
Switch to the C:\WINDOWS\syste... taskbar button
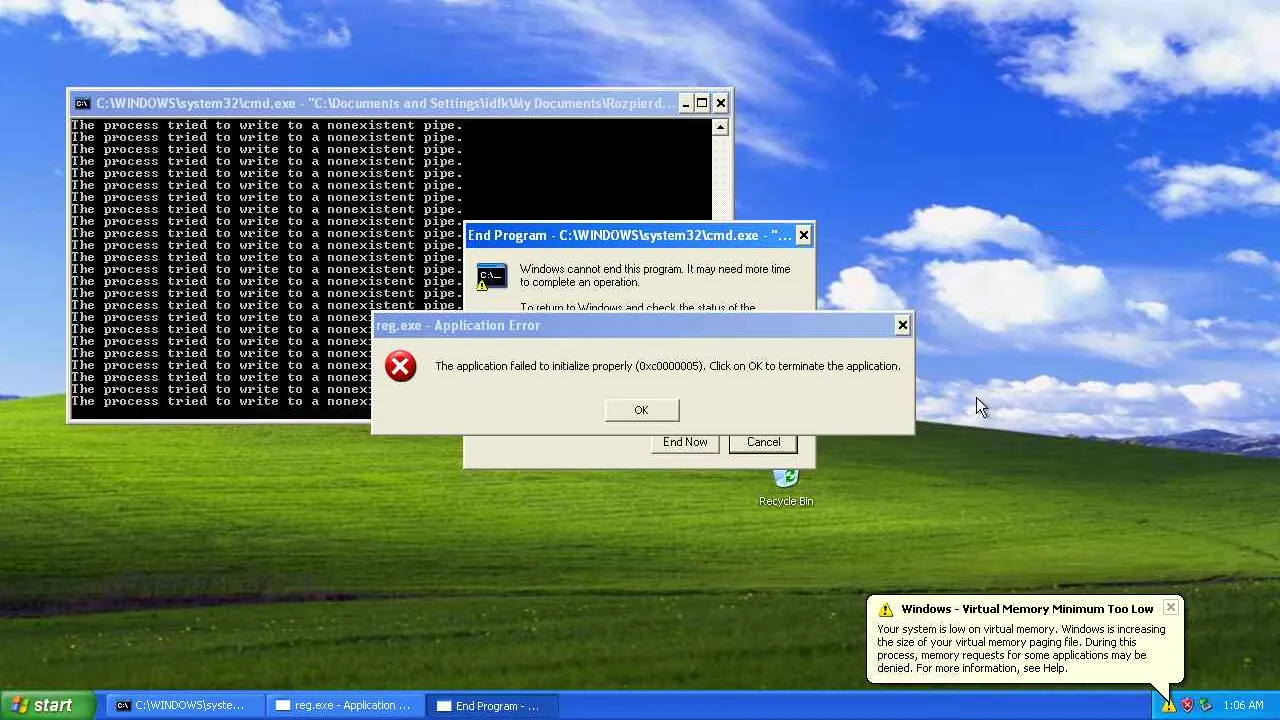click(185, 705)
